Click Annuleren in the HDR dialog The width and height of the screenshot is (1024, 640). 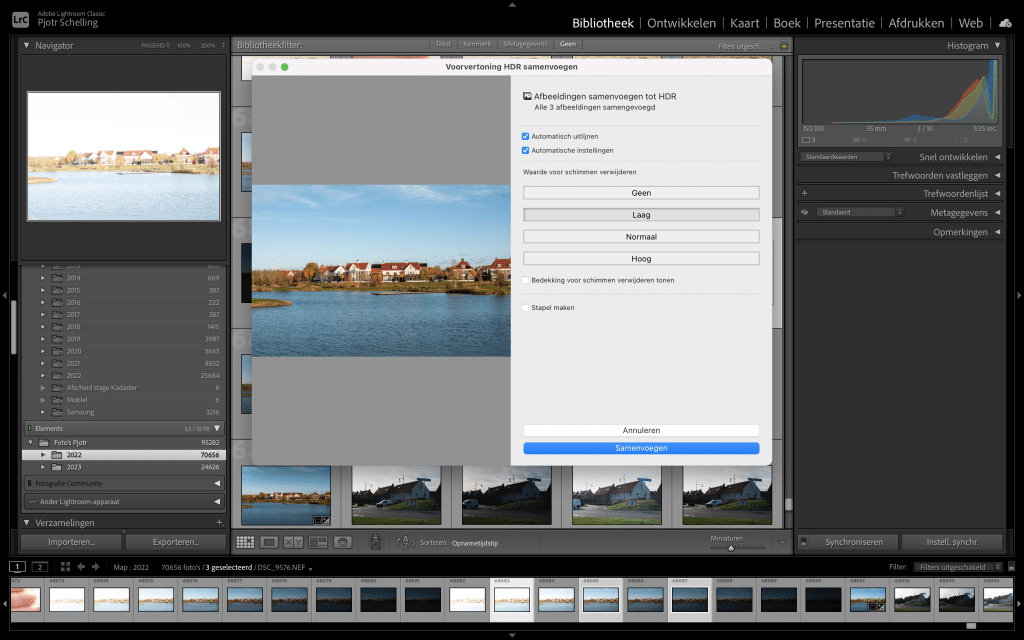641,430
